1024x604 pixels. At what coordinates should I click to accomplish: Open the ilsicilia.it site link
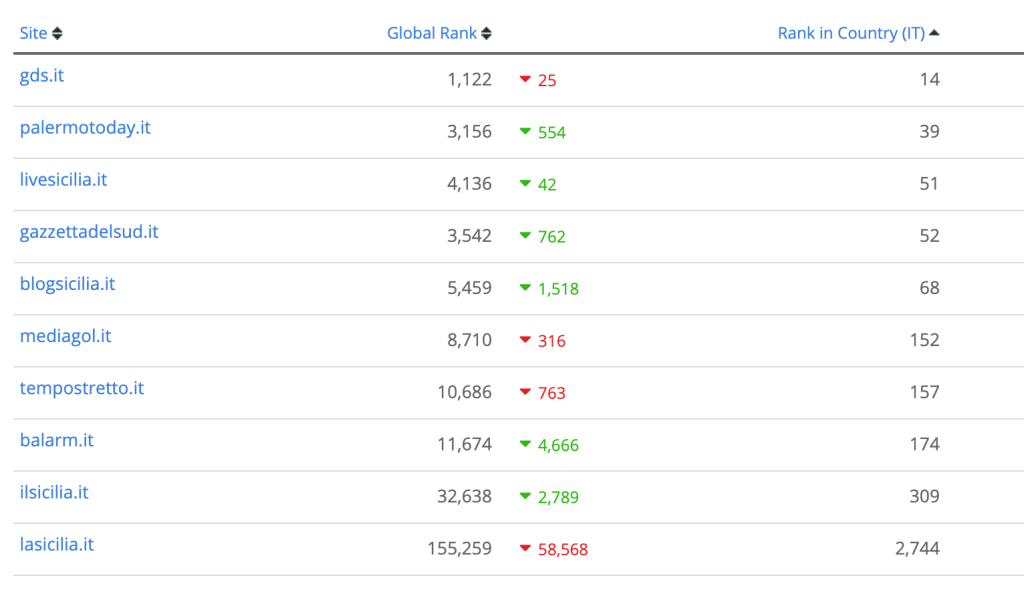52,492
